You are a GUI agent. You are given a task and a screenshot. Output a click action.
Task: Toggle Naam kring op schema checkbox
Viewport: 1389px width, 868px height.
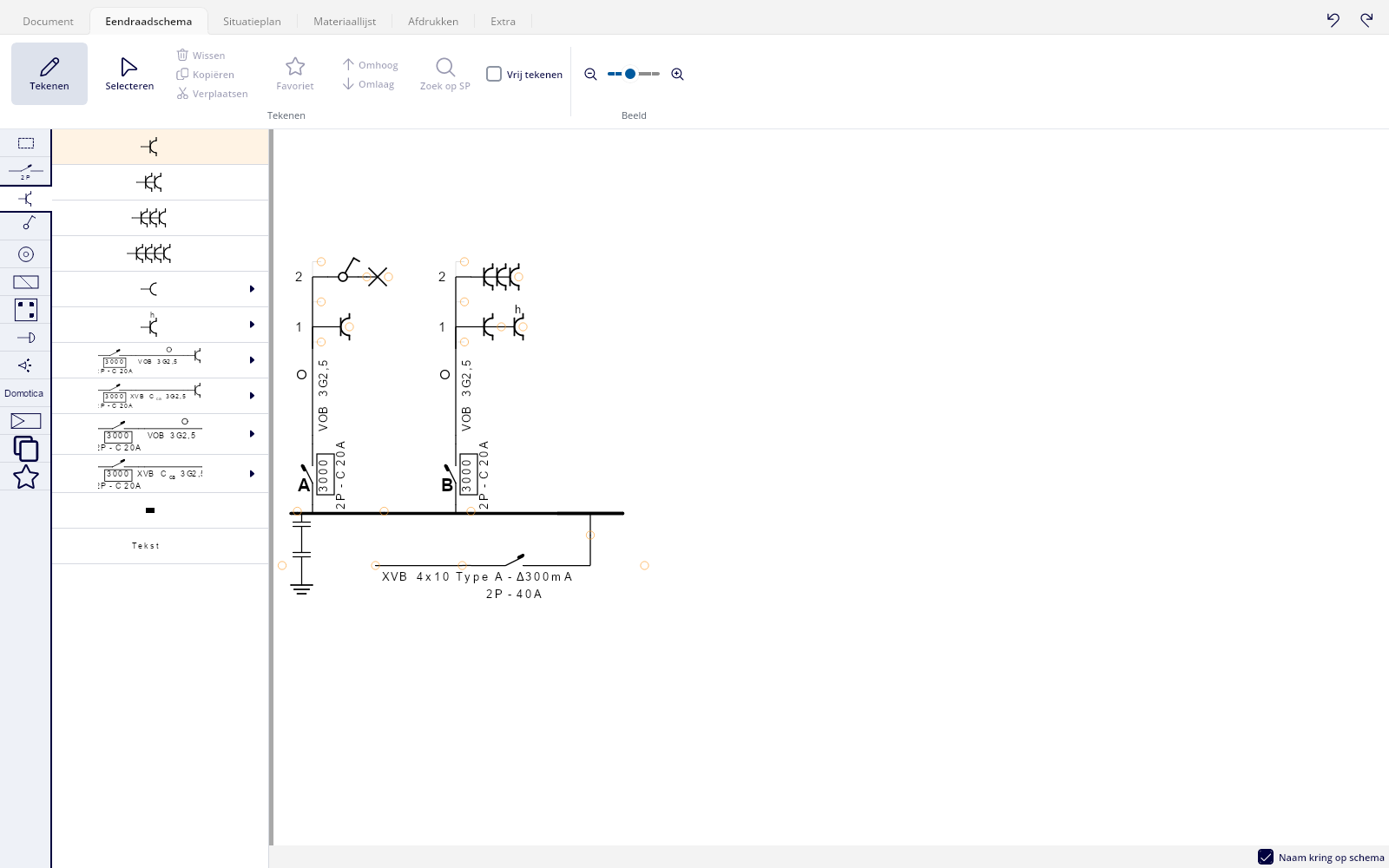coord(1266,857)
